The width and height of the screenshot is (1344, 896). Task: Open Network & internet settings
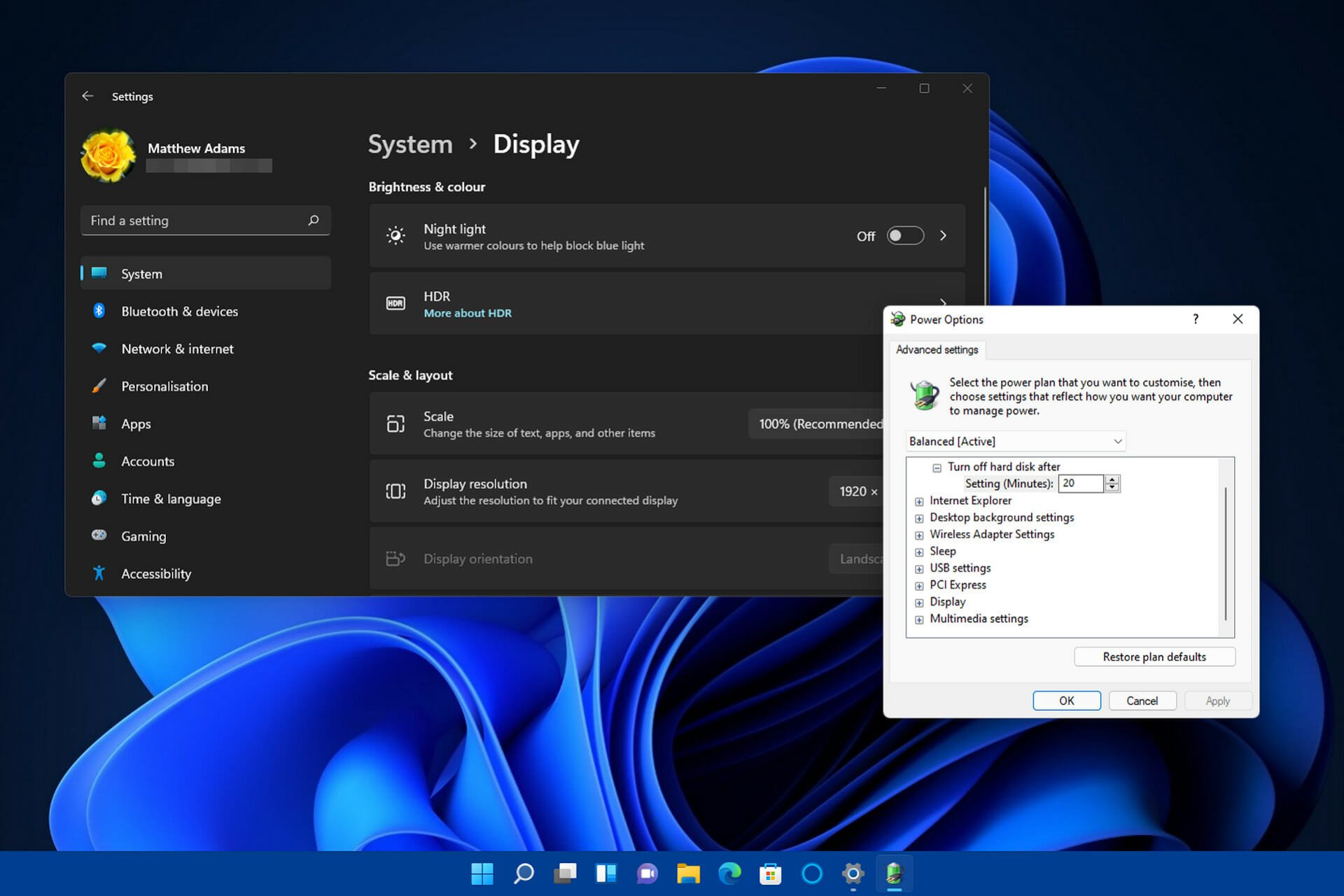pos(178,348)
